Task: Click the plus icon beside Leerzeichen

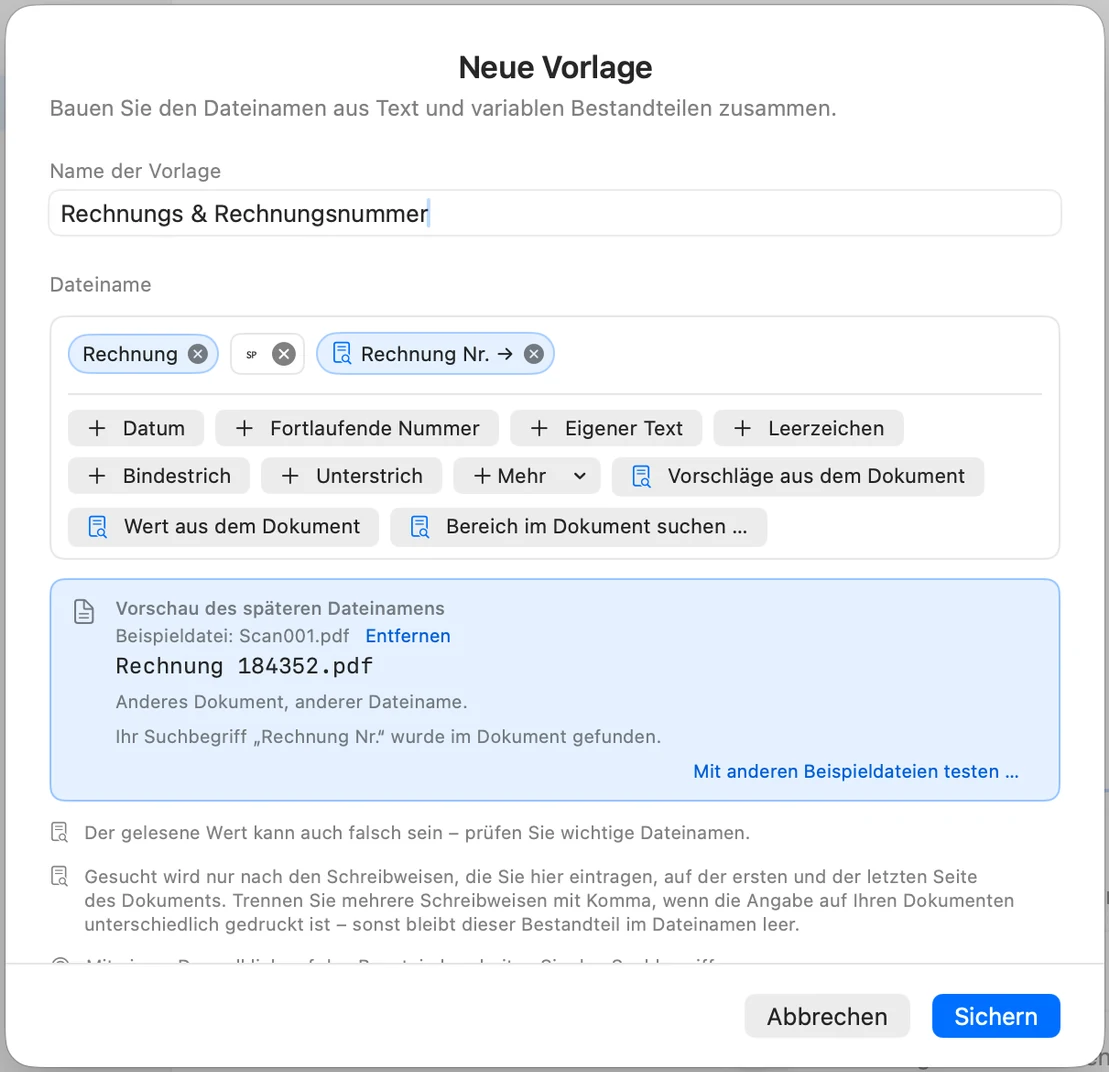Action: click(x=743, y=428)
